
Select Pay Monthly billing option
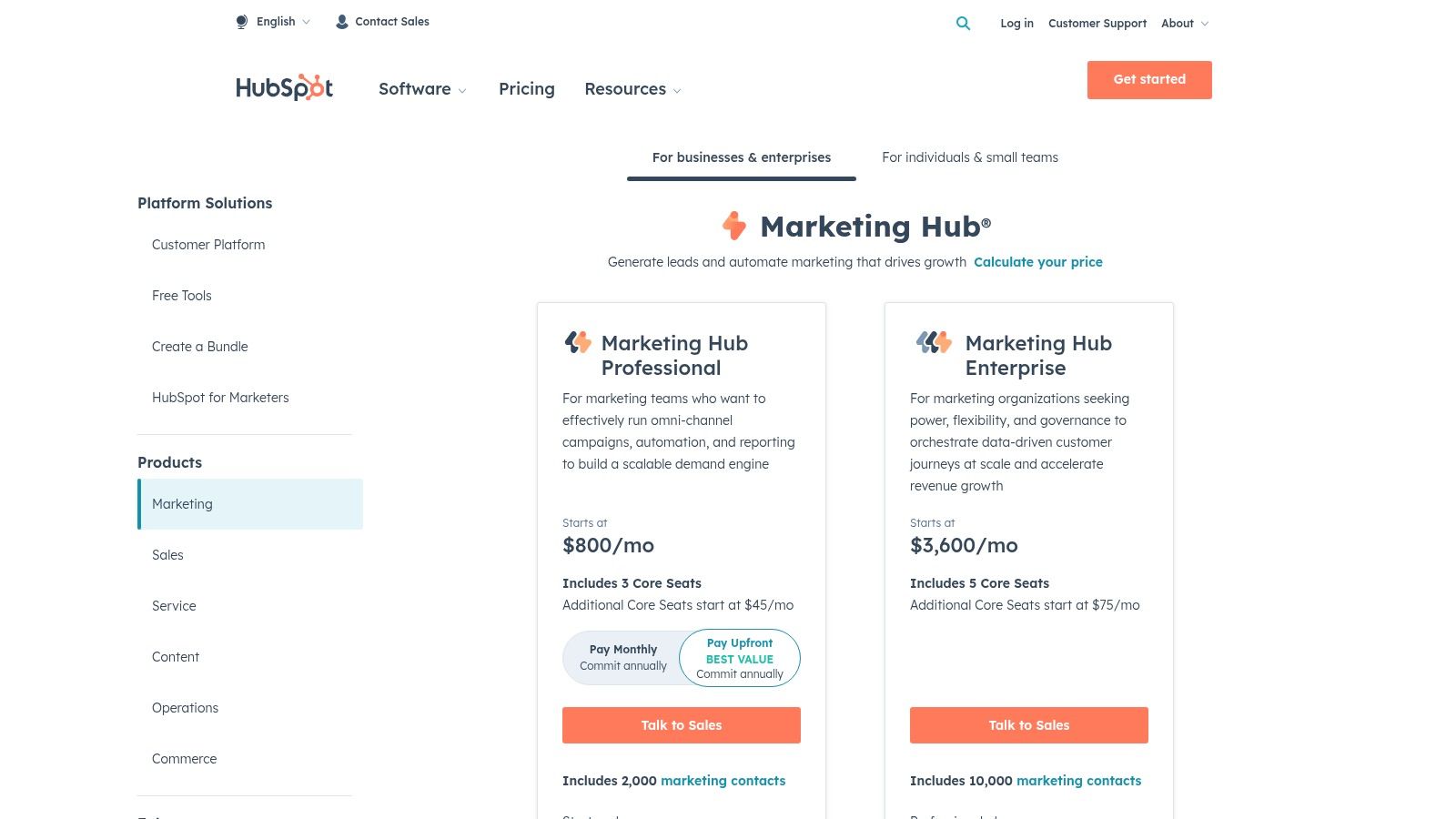pyautogui.click(x=622, y=657)
